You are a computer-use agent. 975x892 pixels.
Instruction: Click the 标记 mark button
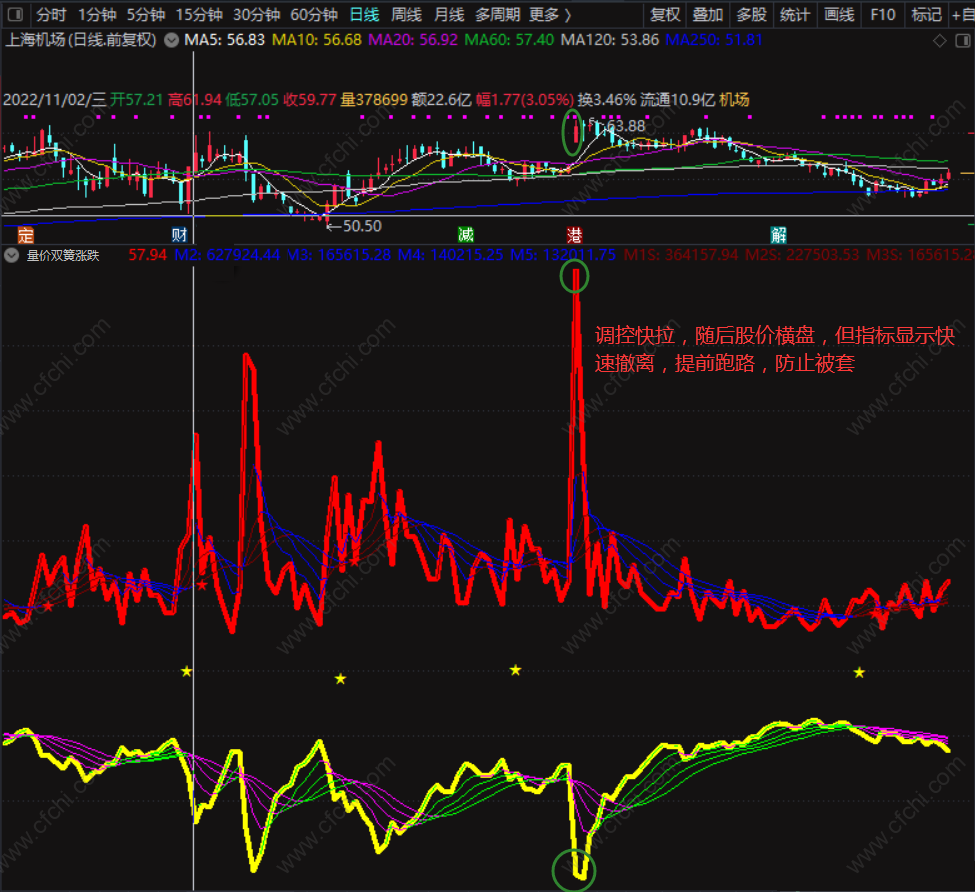pos(926,14)
